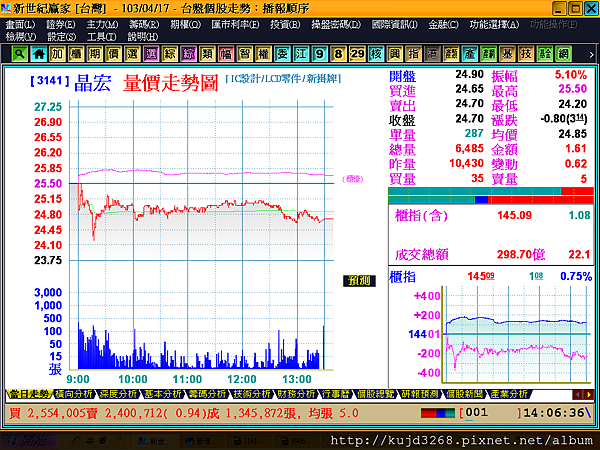Open the Windows 開始 Start button

[29, 441]
